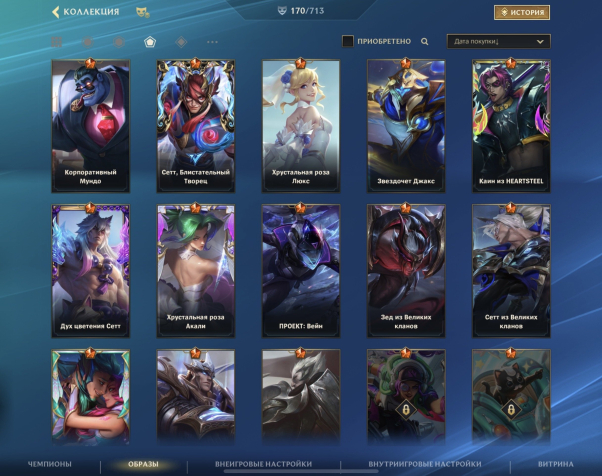
Task: Click the sort dropdown chevron arrow
Action: tap(540, 41)
